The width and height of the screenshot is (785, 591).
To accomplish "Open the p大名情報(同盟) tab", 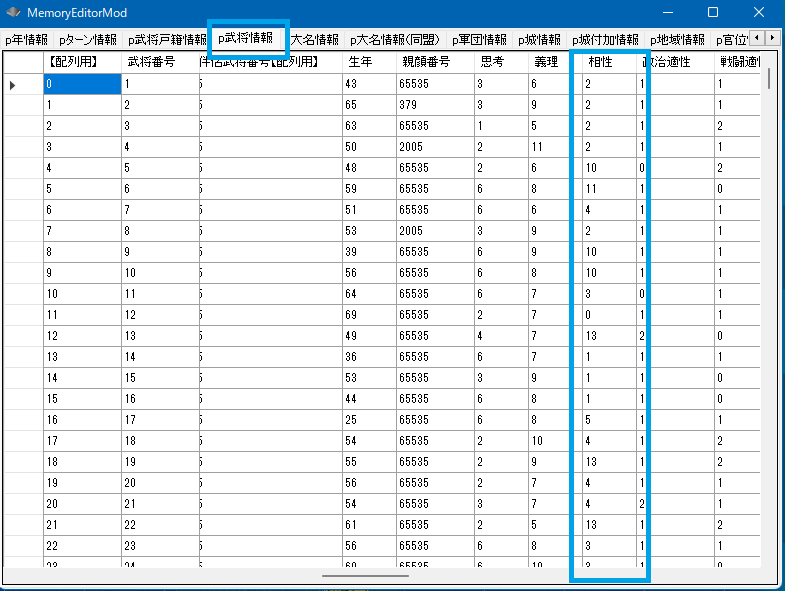I will [x=394, y=40].
